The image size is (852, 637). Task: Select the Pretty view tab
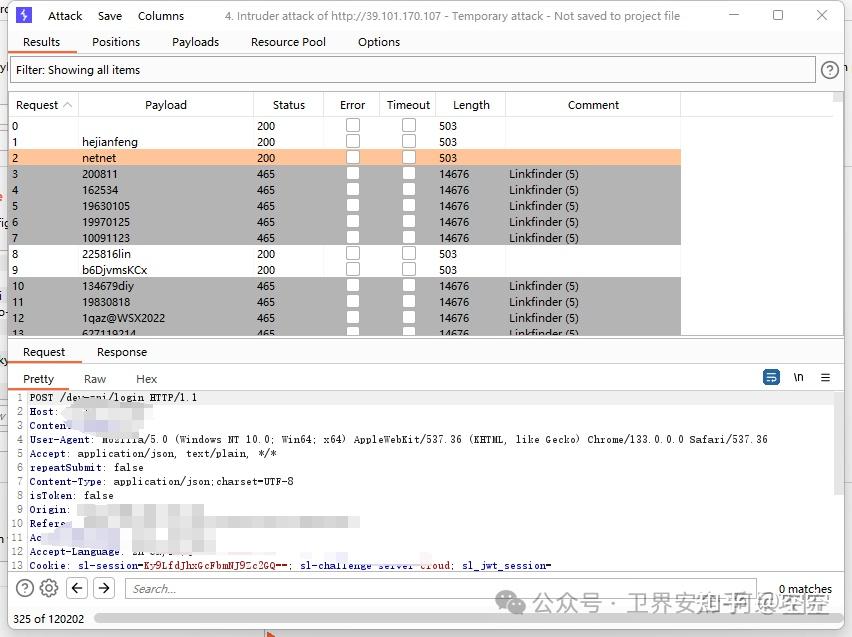(39, 379)
